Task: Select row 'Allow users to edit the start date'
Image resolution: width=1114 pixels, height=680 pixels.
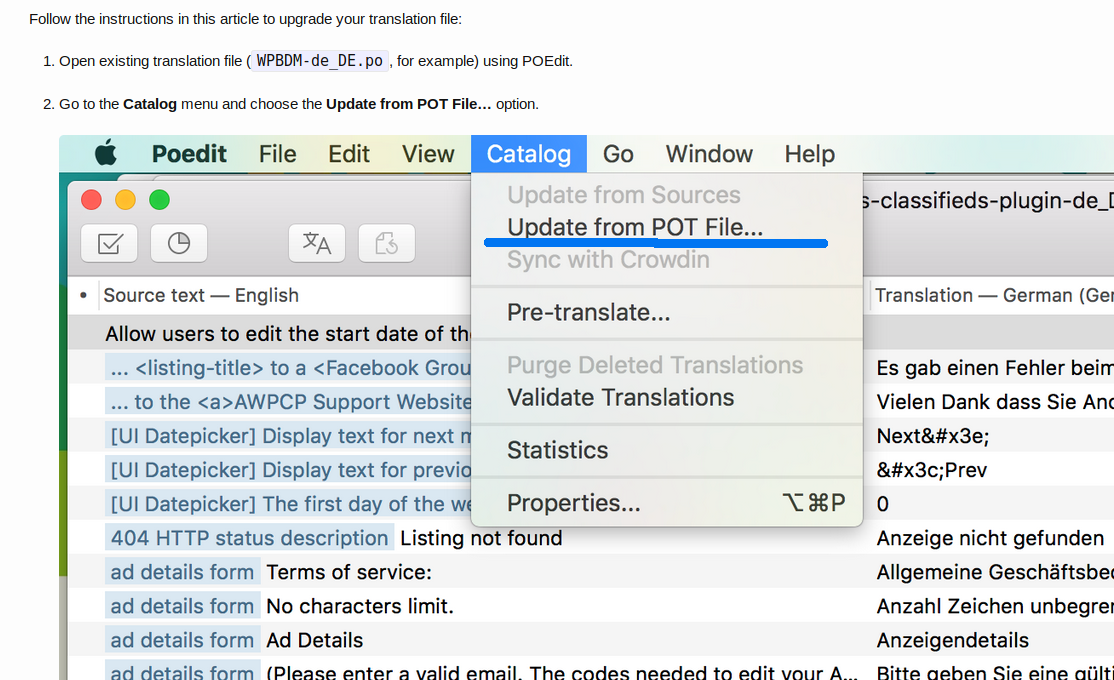Action: pyautogui.click(x=287, y=334)
